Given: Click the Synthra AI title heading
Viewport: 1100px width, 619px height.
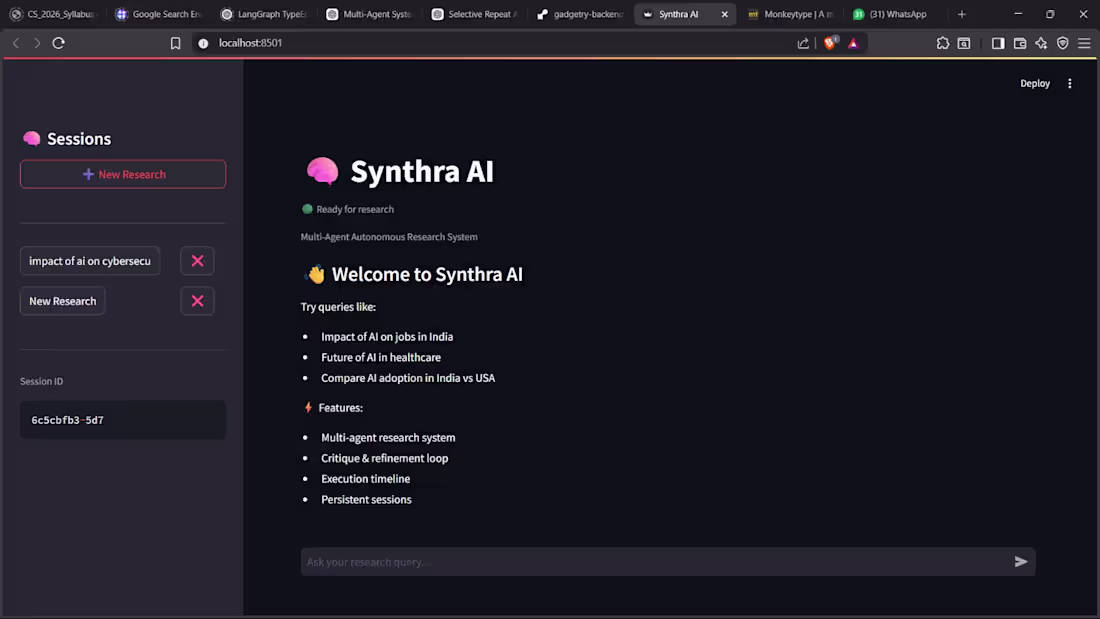Looking at the screenshot, I should tap(422, 171).
